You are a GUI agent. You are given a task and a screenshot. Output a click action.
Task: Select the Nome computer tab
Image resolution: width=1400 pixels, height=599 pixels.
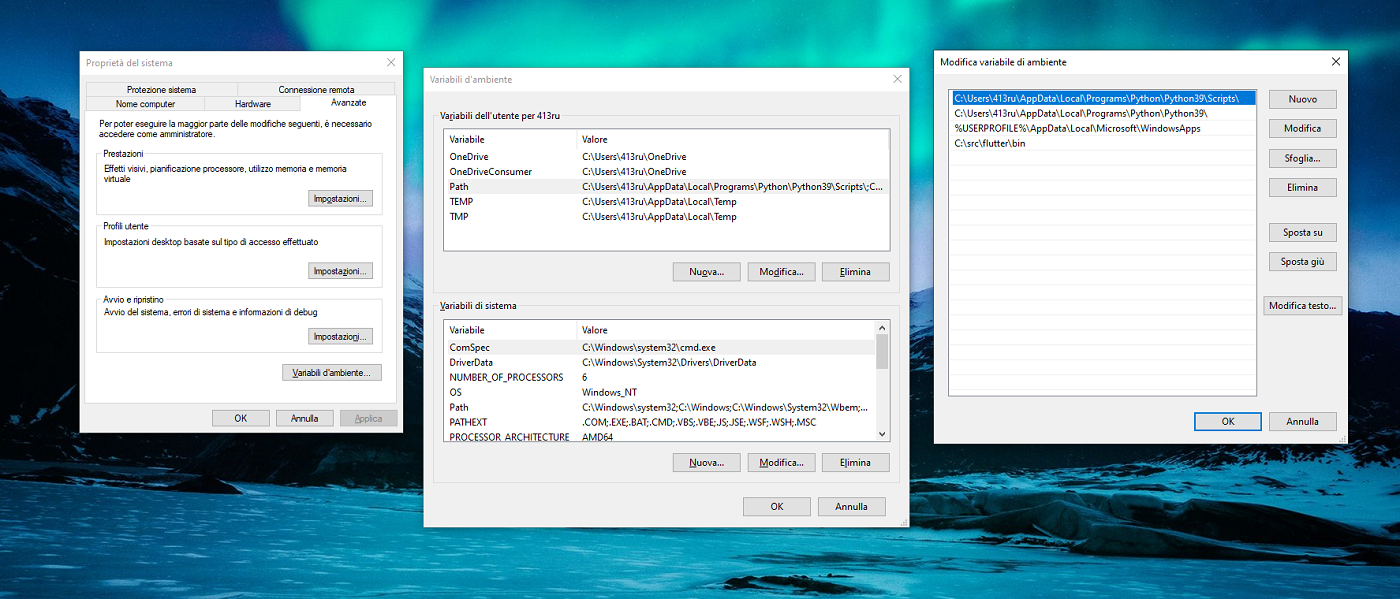tap(147, 102)
